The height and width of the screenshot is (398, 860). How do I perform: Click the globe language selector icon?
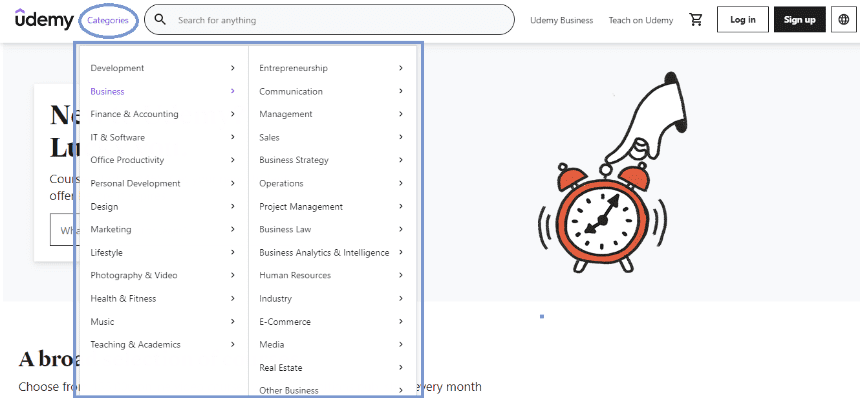tap(844, 20)
